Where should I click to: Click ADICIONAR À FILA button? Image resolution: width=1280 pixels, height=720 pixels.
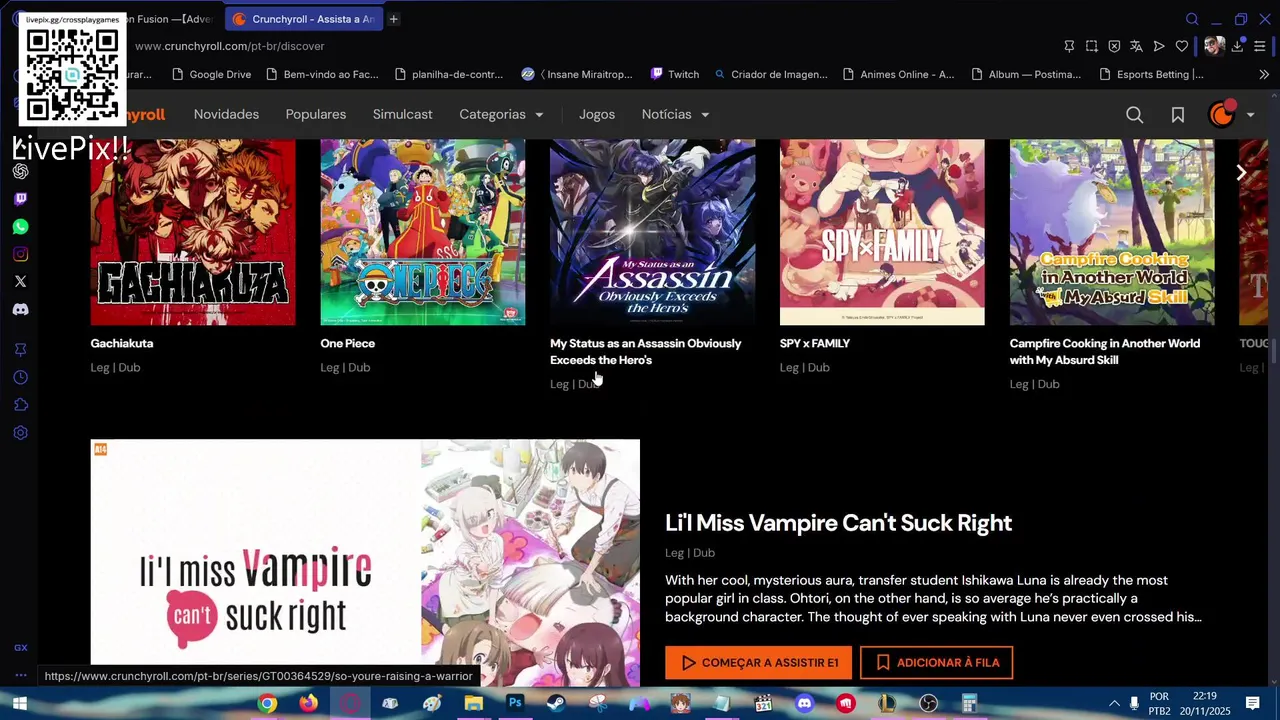click(936, 662)
